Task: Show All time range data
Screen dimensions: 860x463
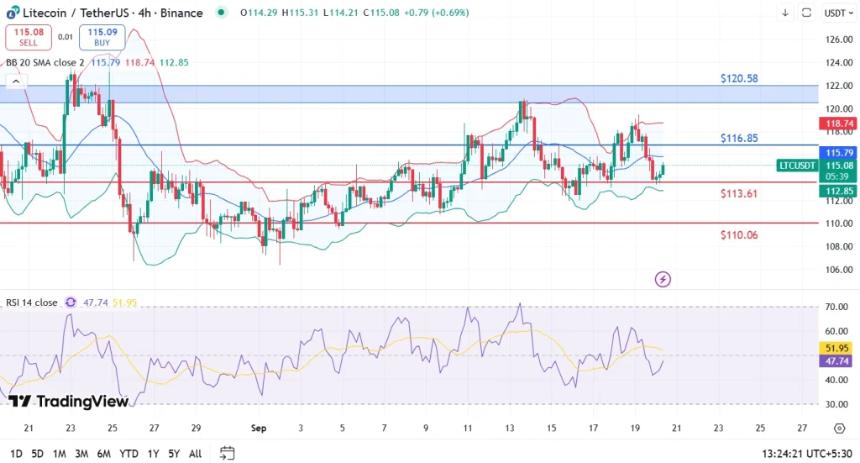Action: click(x=195, y=453)
